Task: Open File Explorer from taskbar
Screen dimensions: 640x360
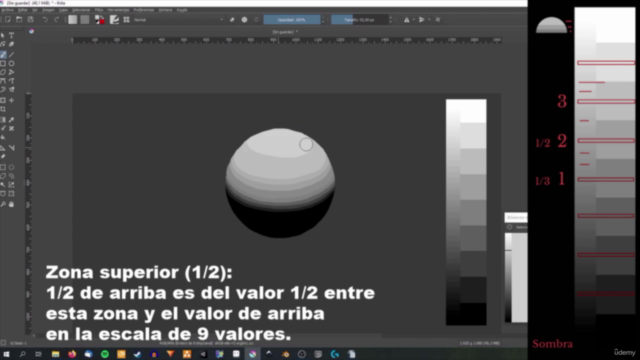Action: pyautogui.click(x=56, y=354)
